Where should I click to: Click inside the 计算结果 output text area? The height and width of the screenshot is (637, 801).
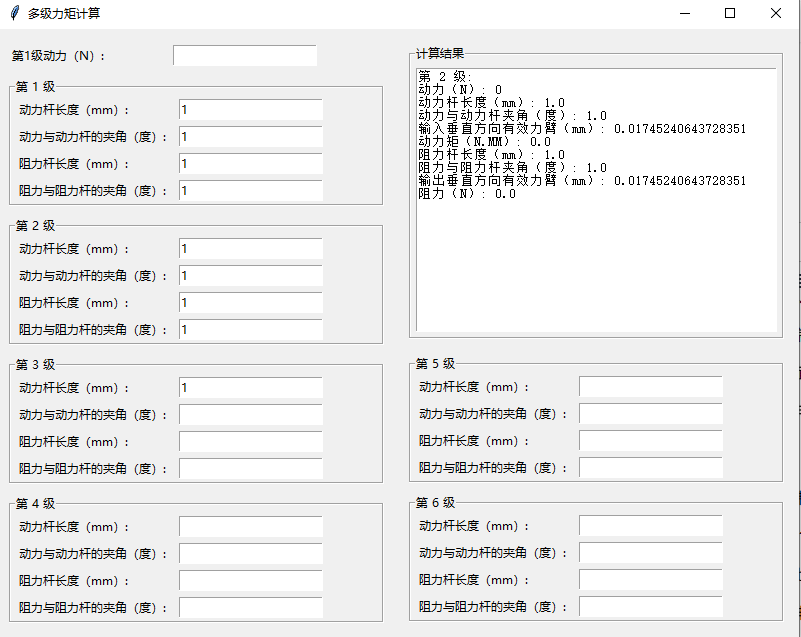click(596, 260)
